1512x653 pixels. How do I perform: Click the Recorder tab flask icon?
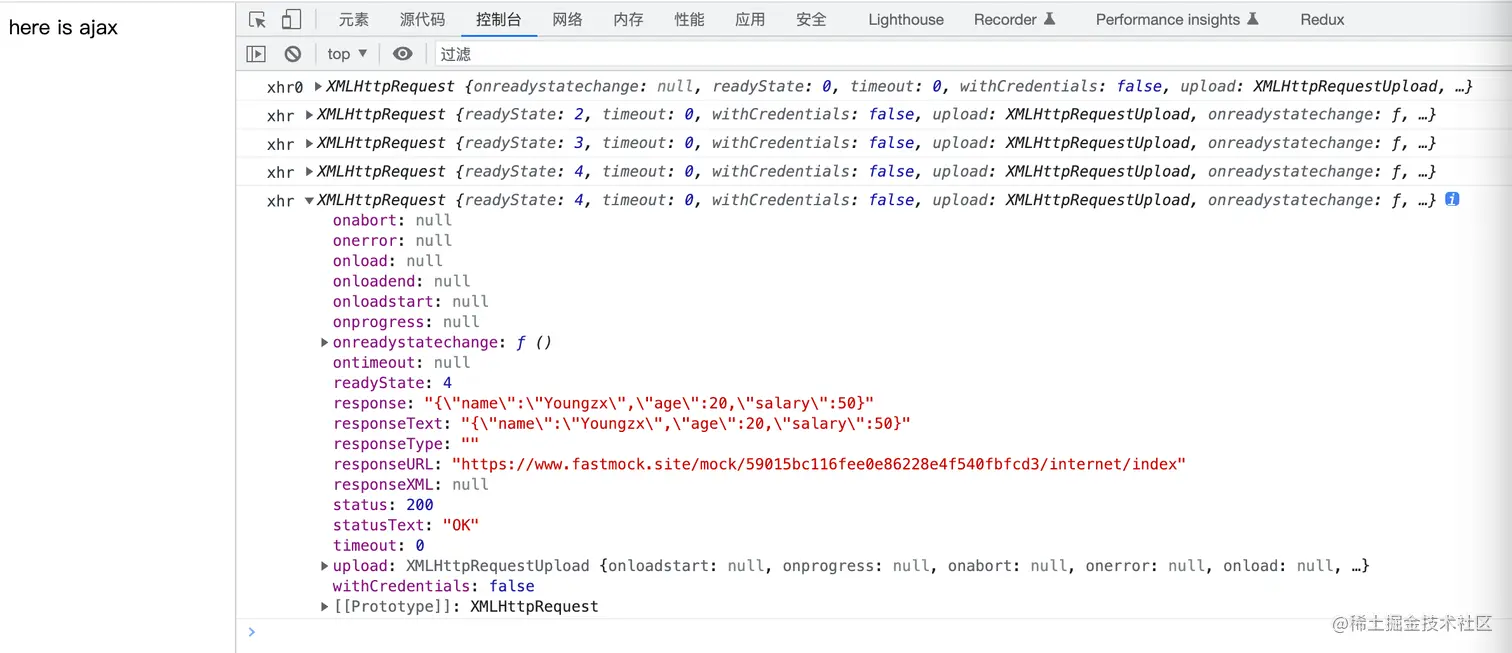1050,19
